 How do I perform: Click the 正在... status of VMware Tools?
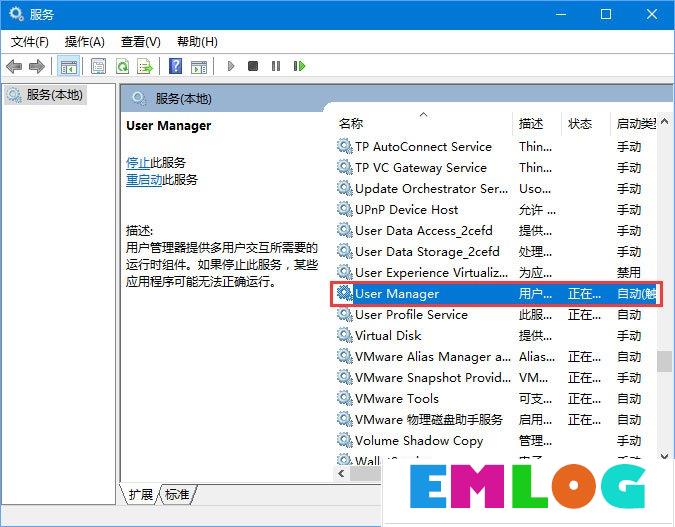(584, 399)
